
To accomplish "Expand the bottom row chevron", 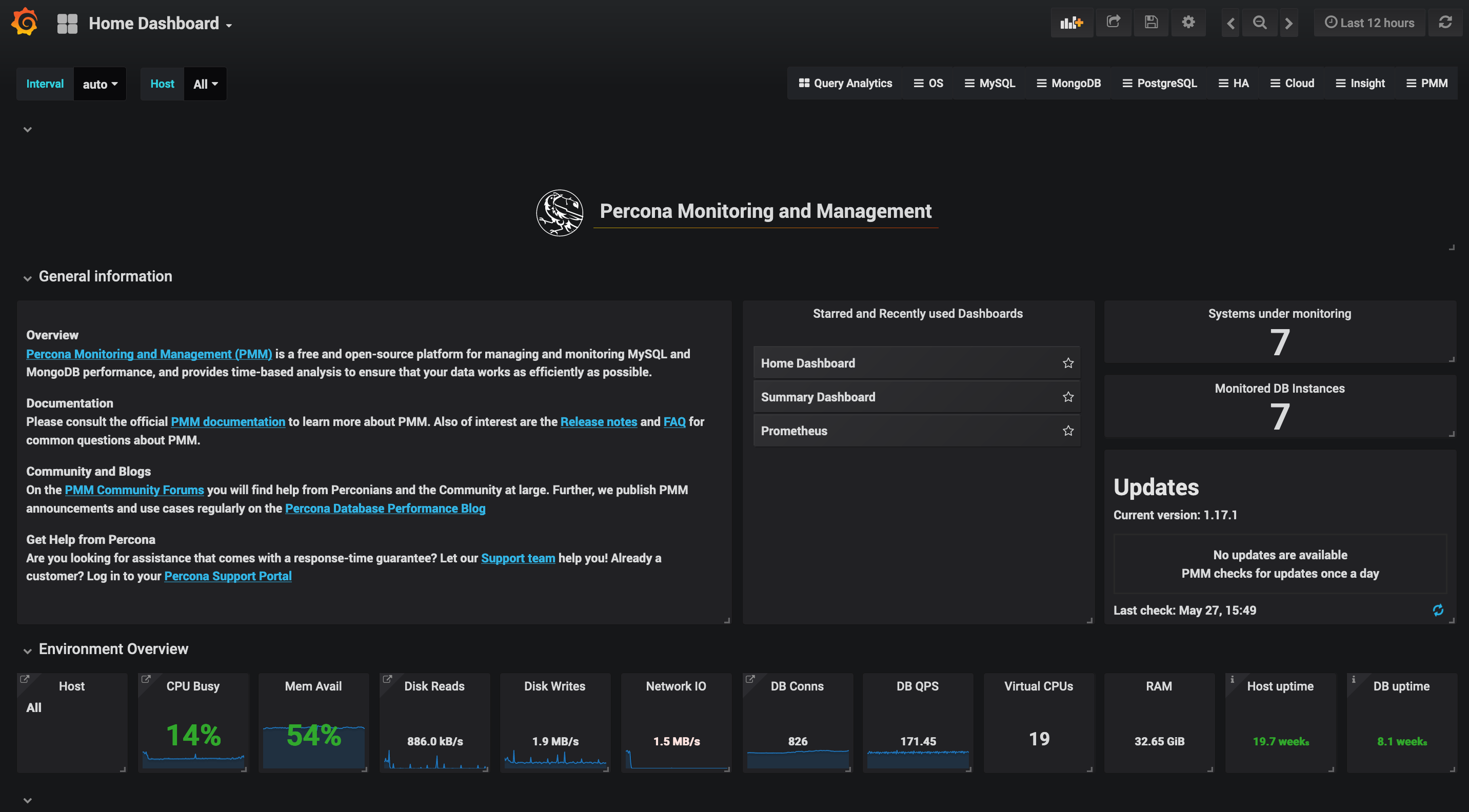I will click(x=27, y=800).
